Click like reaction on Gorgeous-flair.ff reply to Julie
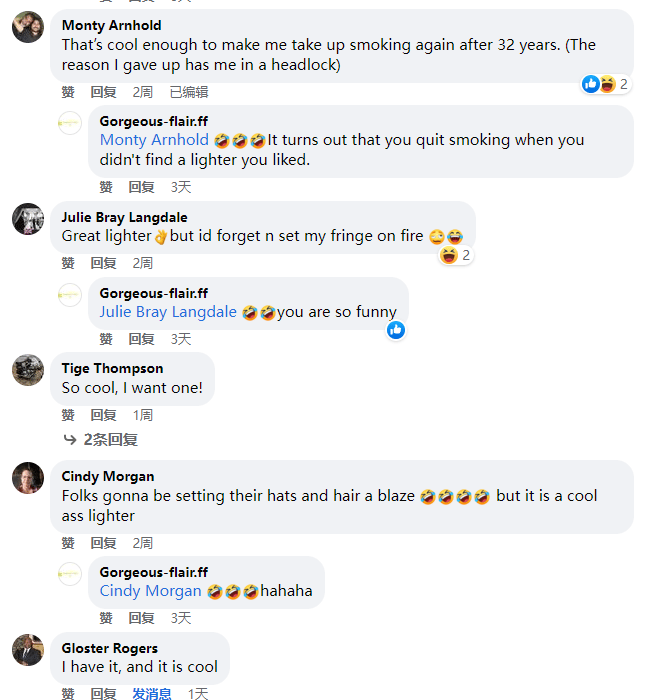Viewport: 651px width, 700px height. (396, 329)
